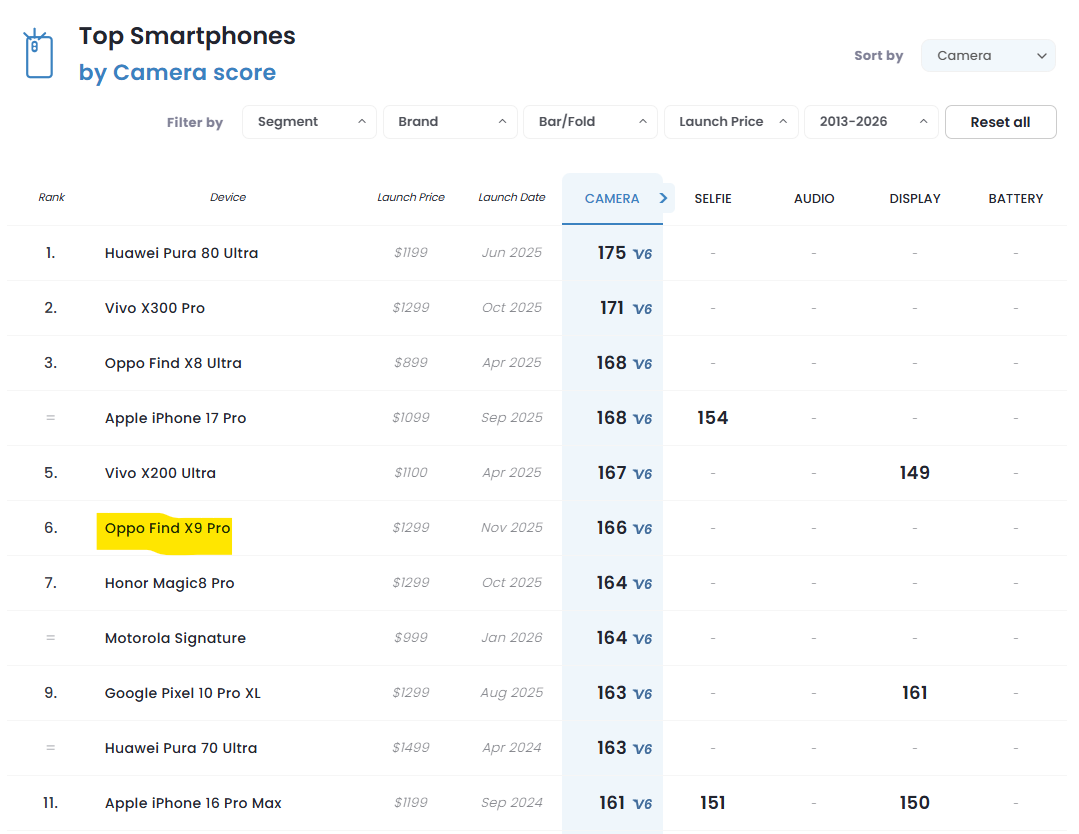
Task: Click the smartphone logo icon
Action: (38, 54)
